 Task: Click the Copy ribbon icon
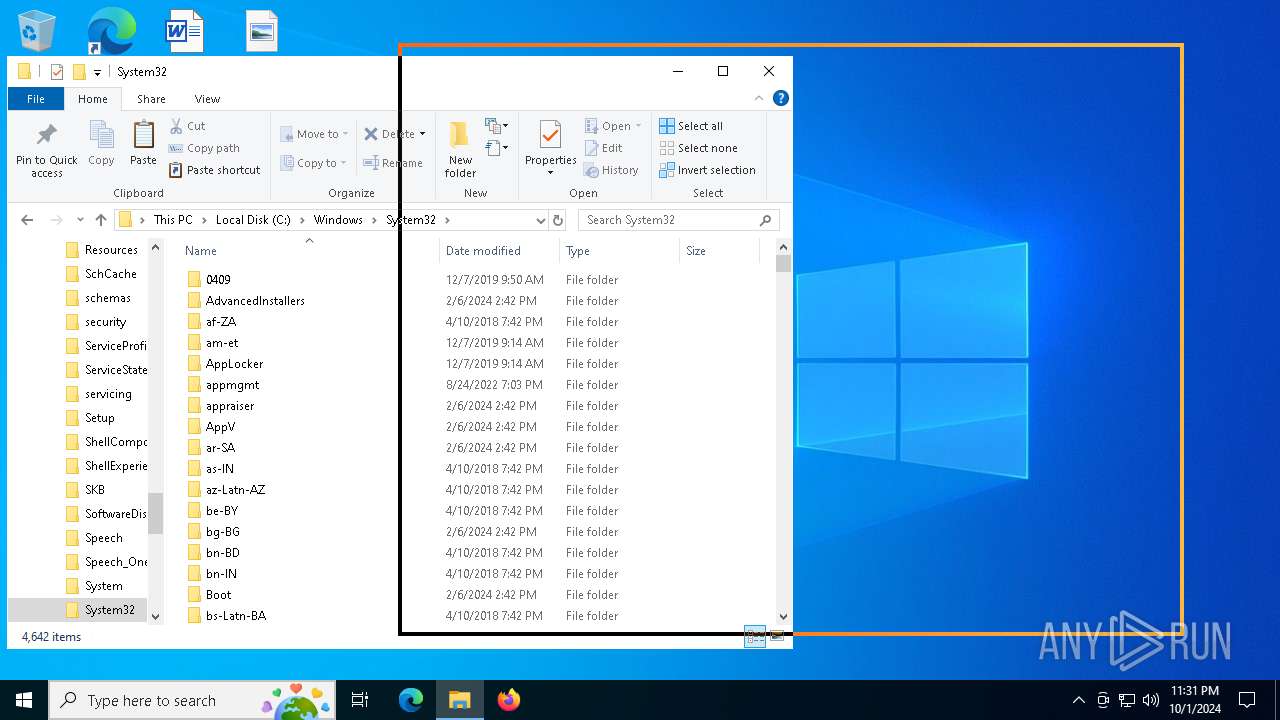pyautogui.click(x=101, y=144)
